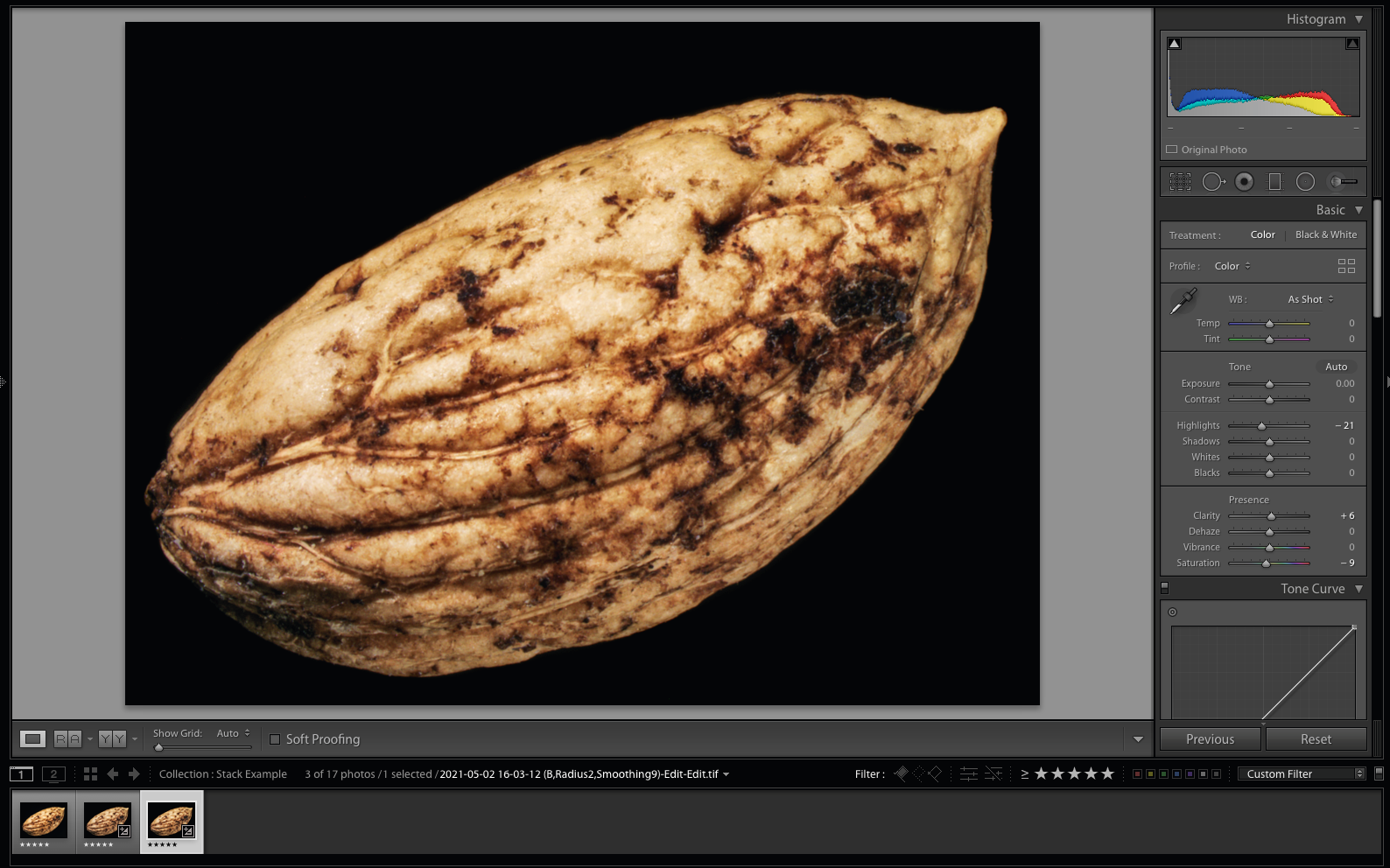
Task: Open the Reference view options dropdown
Action: coord(89,739)
